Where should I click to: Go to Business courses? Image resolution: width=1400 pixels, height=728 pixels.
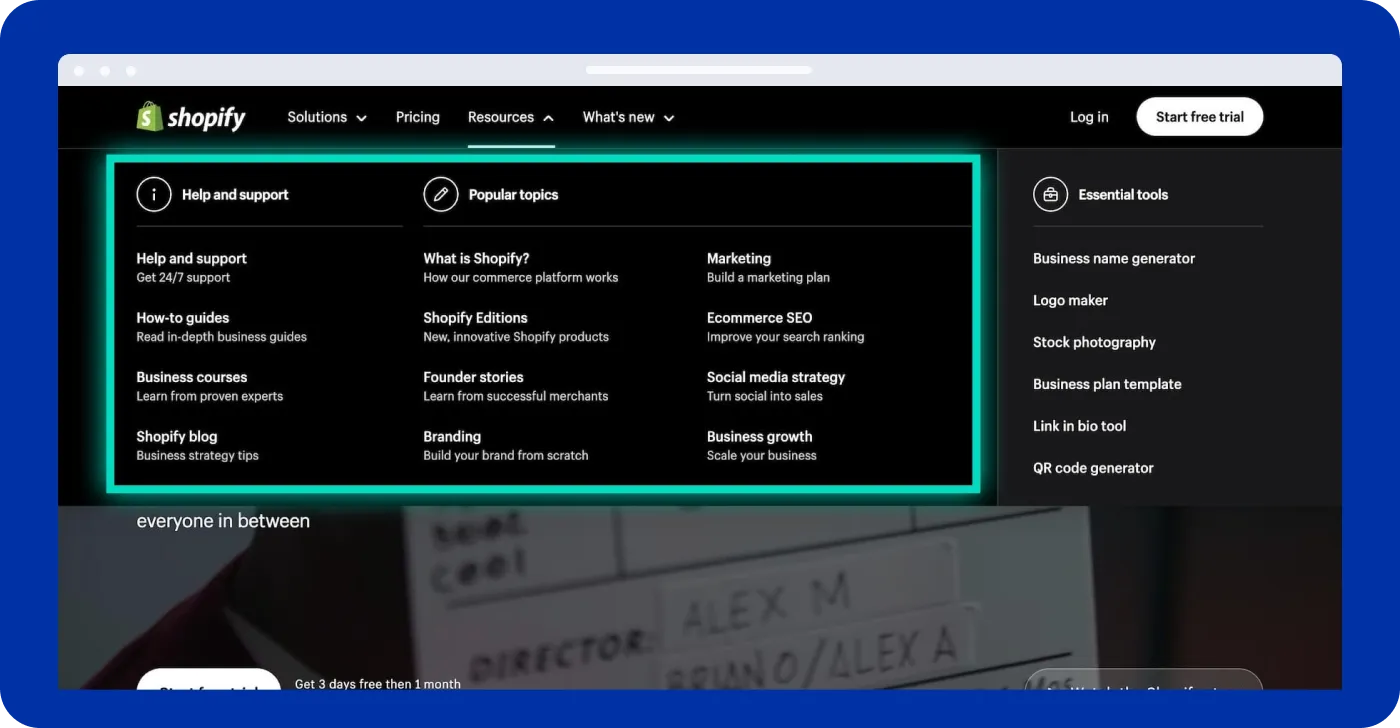pyautogui.click(x=191, y=377)
